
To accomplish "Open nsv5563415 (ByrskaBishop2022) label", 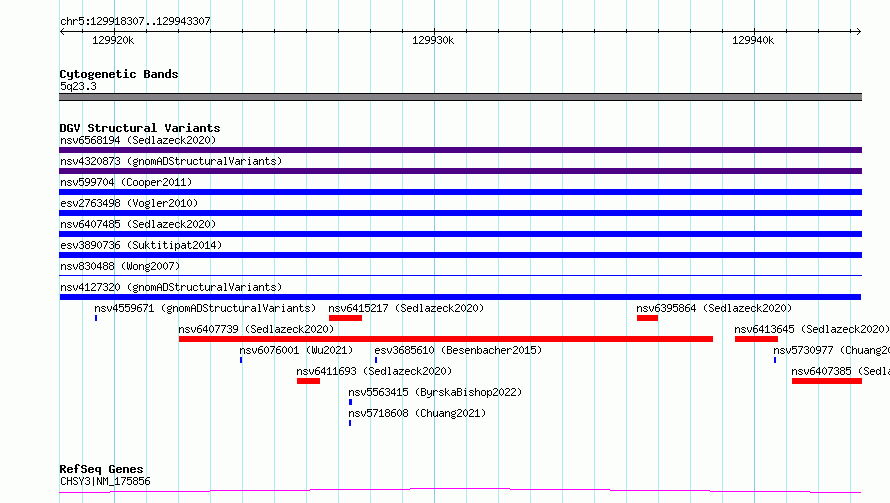I will click(x=435, y=392).
